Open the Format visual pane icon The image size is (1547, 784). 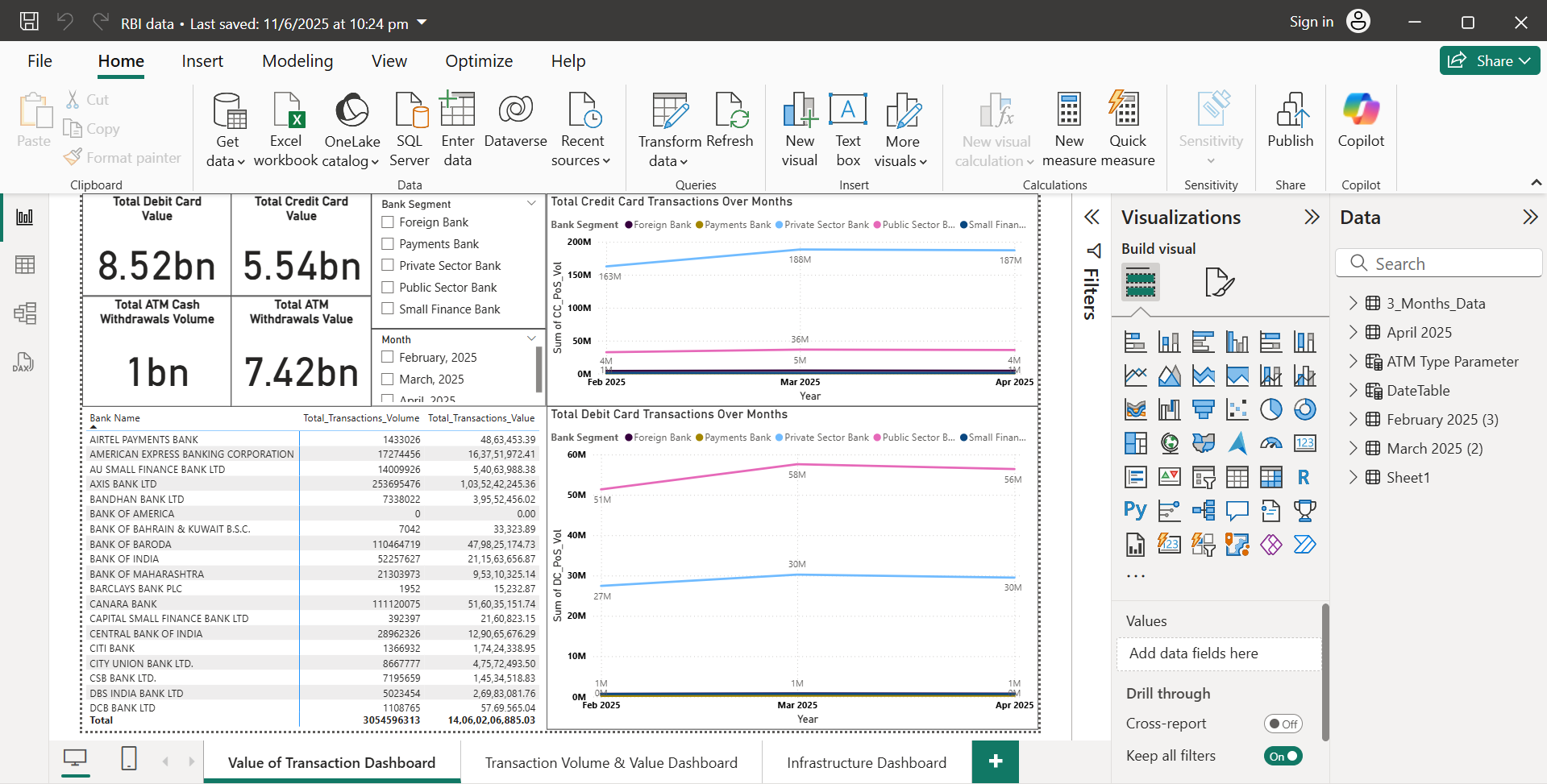tap(1220, 282)
